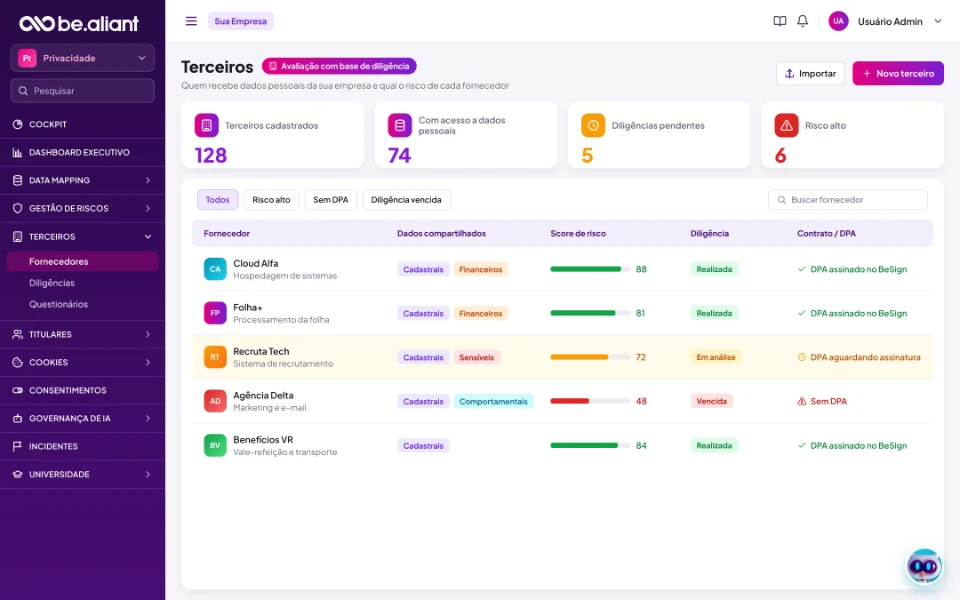Viewport: 960px width, 600px height.
Task: Click the Sua Empresa company badge
Action: click(x=241, y=21)
